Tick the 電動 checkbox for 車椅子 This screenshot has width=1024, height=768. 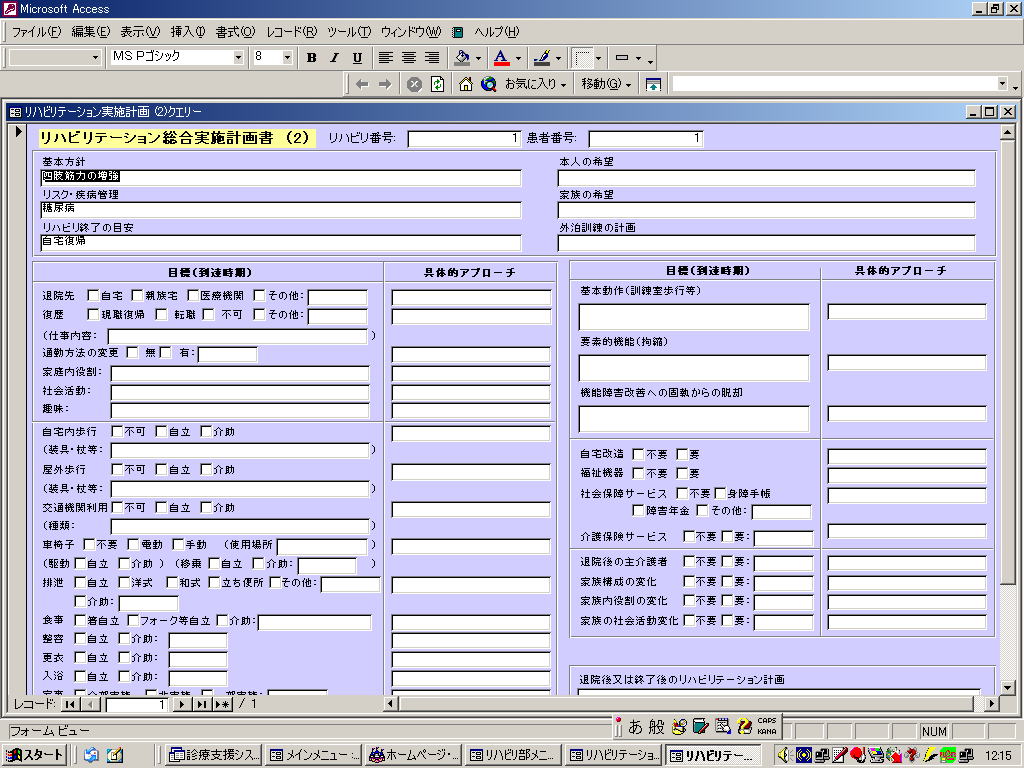133,545
